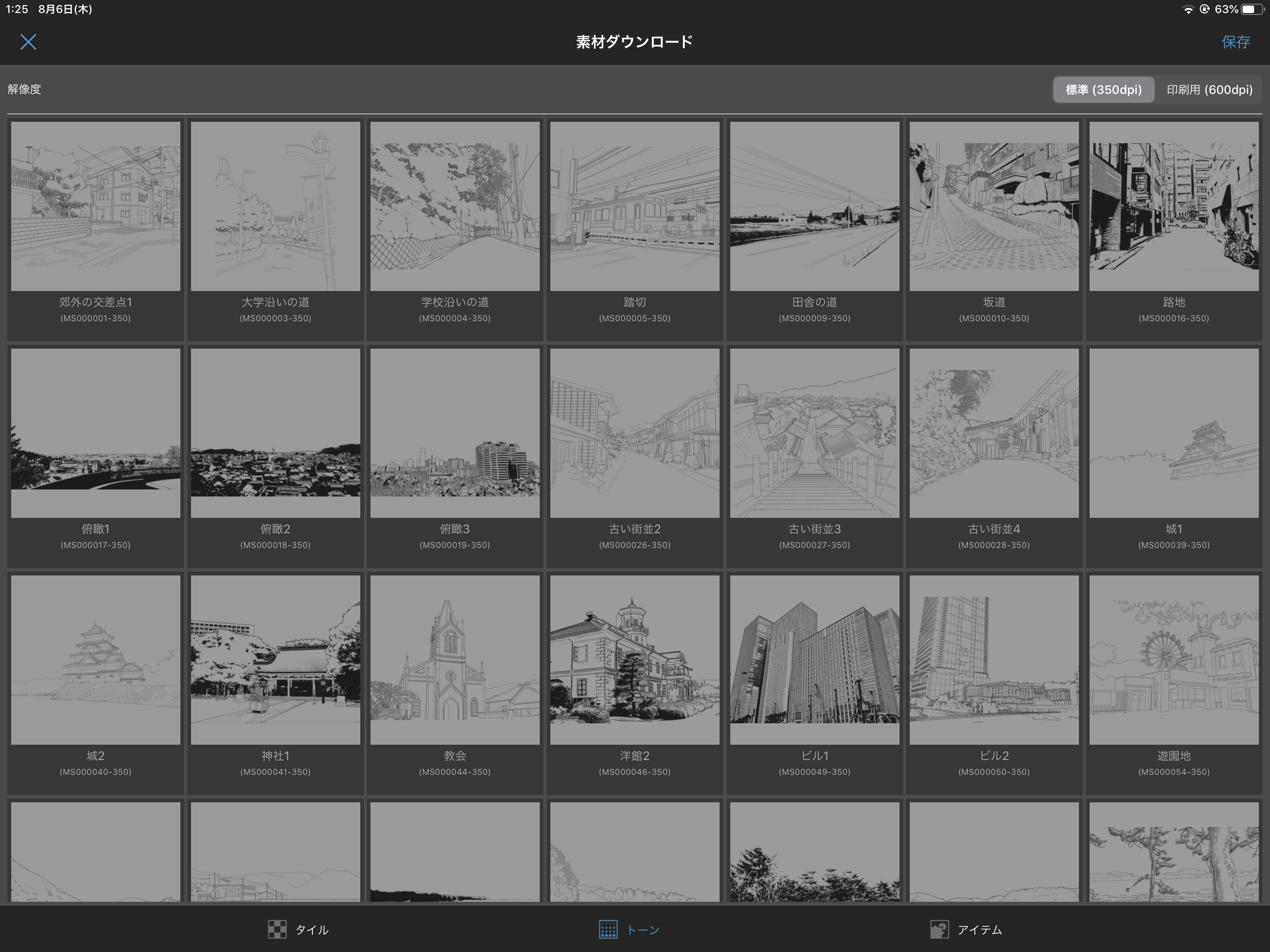Screen dimensions: 1270x952
Task: Select the 遊園地 amusement park thumbnail
Action: 1174,660
